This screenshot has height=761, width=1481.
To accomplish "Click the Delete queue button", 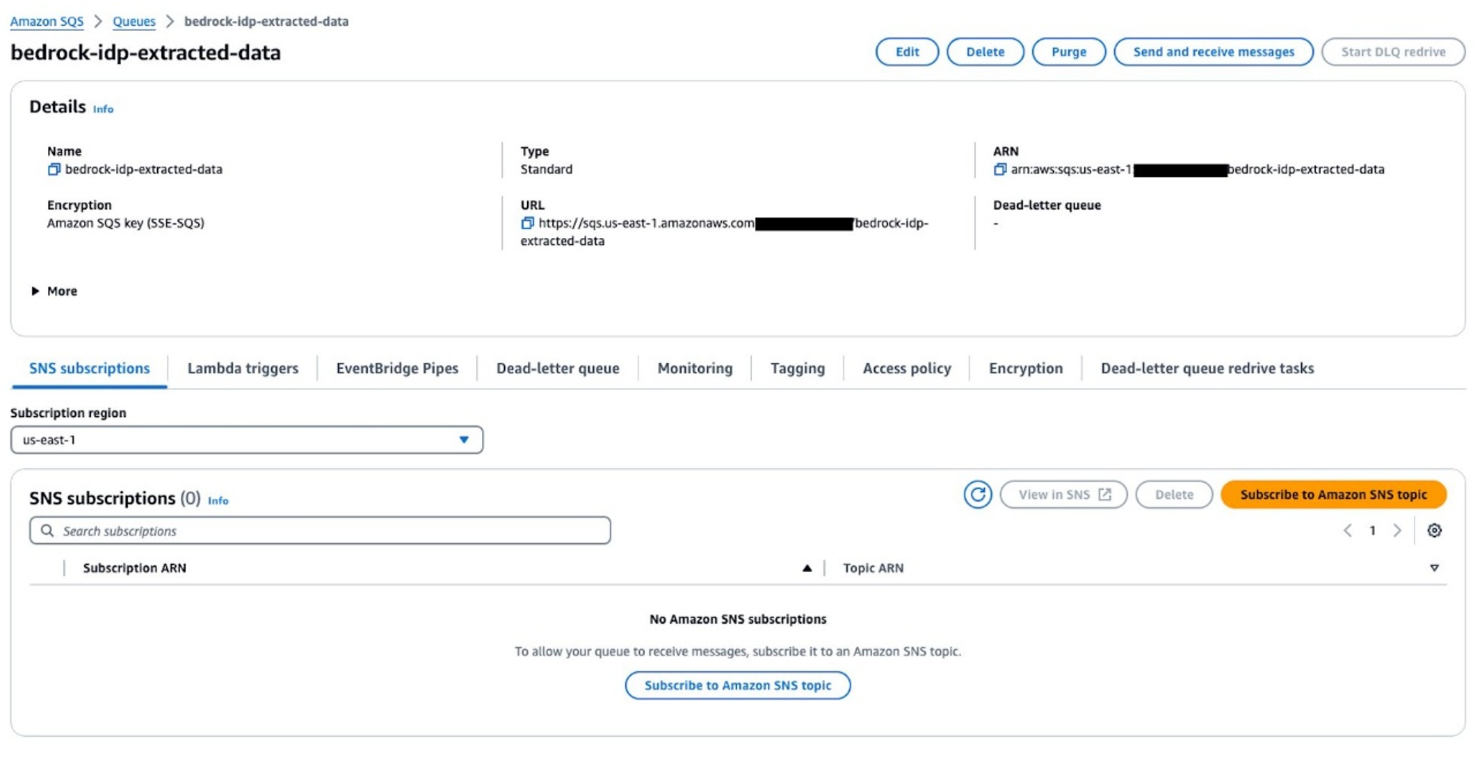I will click(x=985, y=52).
